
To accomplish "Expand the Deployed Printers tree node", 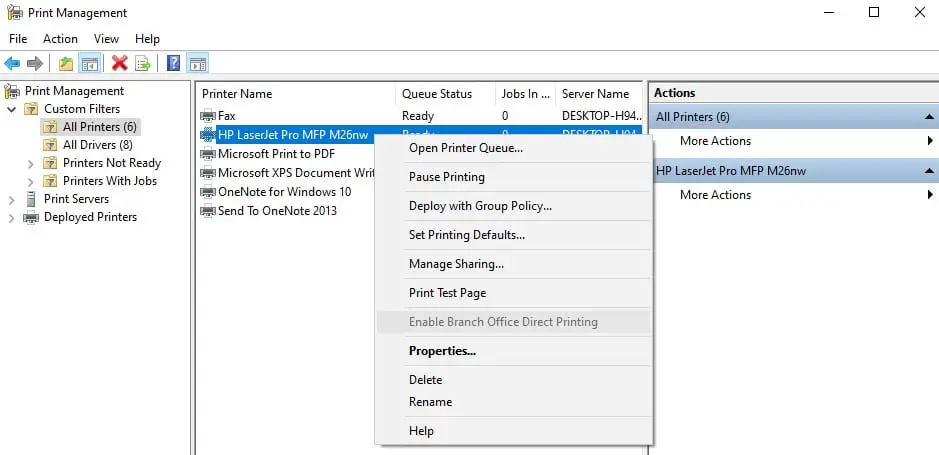I will 11,218.
